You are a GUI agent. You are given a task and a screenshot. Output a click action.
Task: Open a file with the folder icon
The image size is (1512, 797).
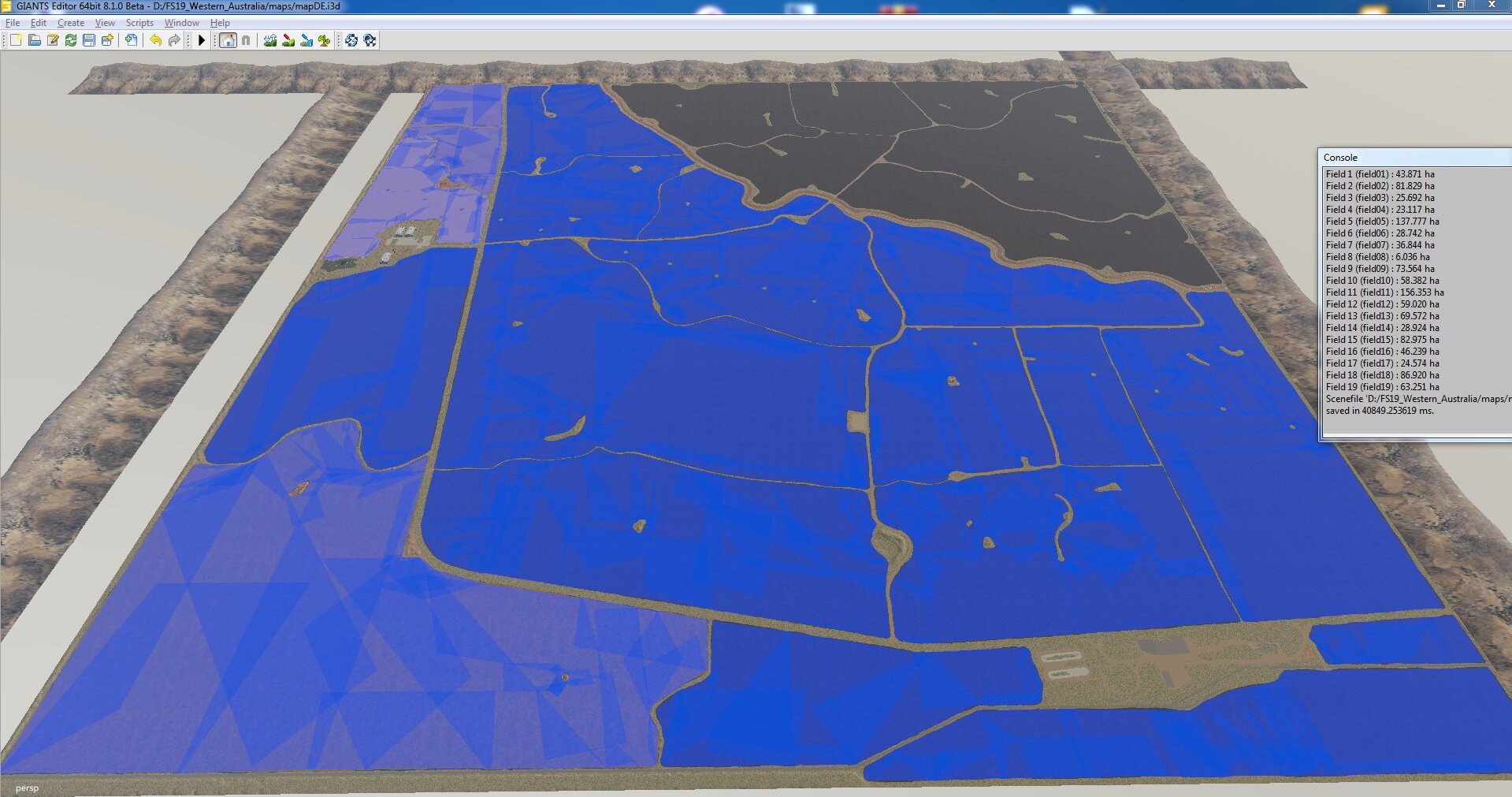click(34, 40)
